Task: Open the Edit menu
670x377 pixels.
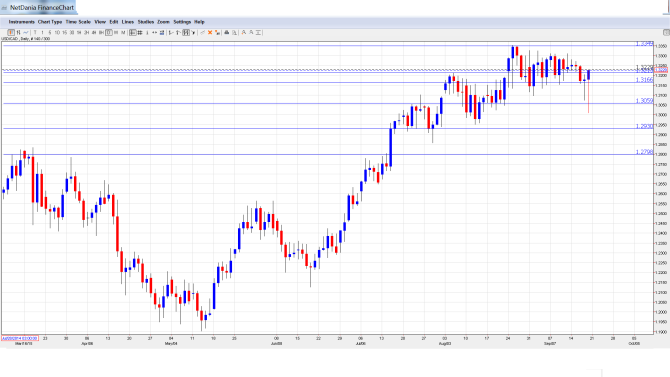Action: click(x=114, y=22)
